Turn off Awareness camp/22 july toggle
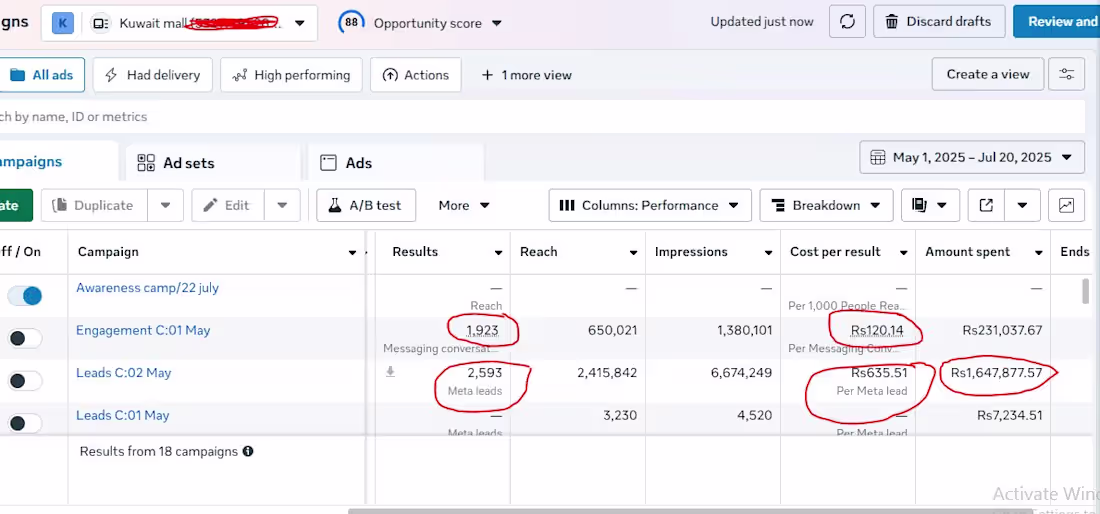This screenshot has height=514, width=1100. tap(25, 296)
